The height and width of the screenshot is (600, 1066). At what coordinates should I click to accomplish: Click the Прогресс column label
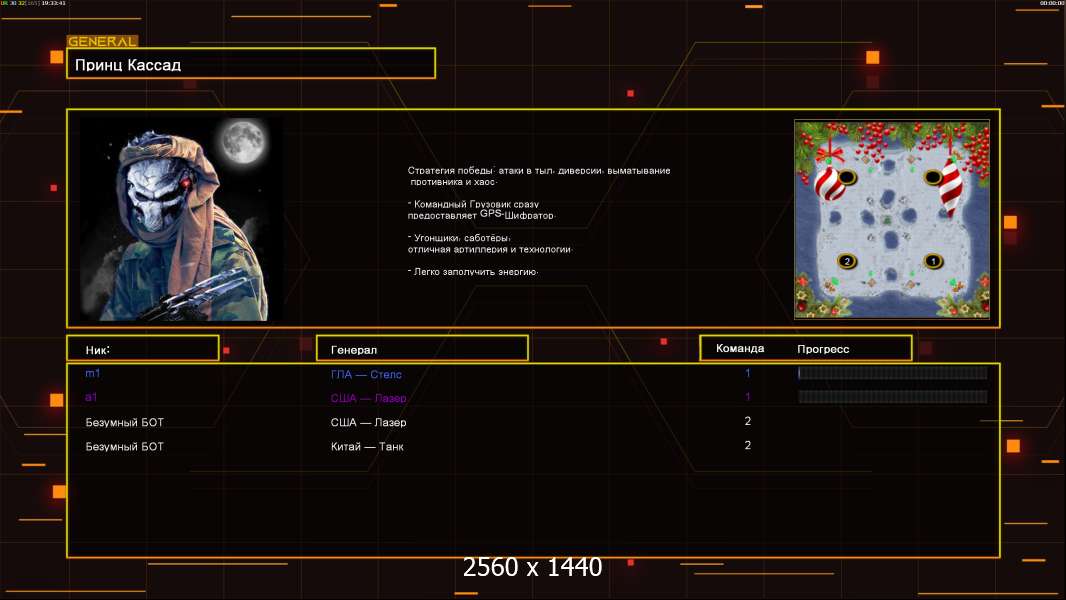click(x=823, y=349)
